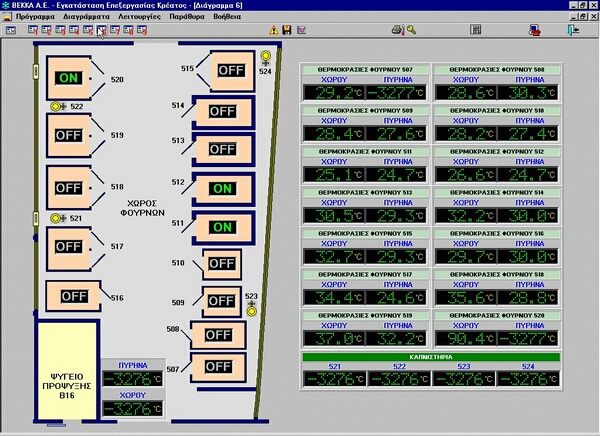Click the key icon in the toolbar
Viewport: 600px width, 436px height.
pos(411,30)
